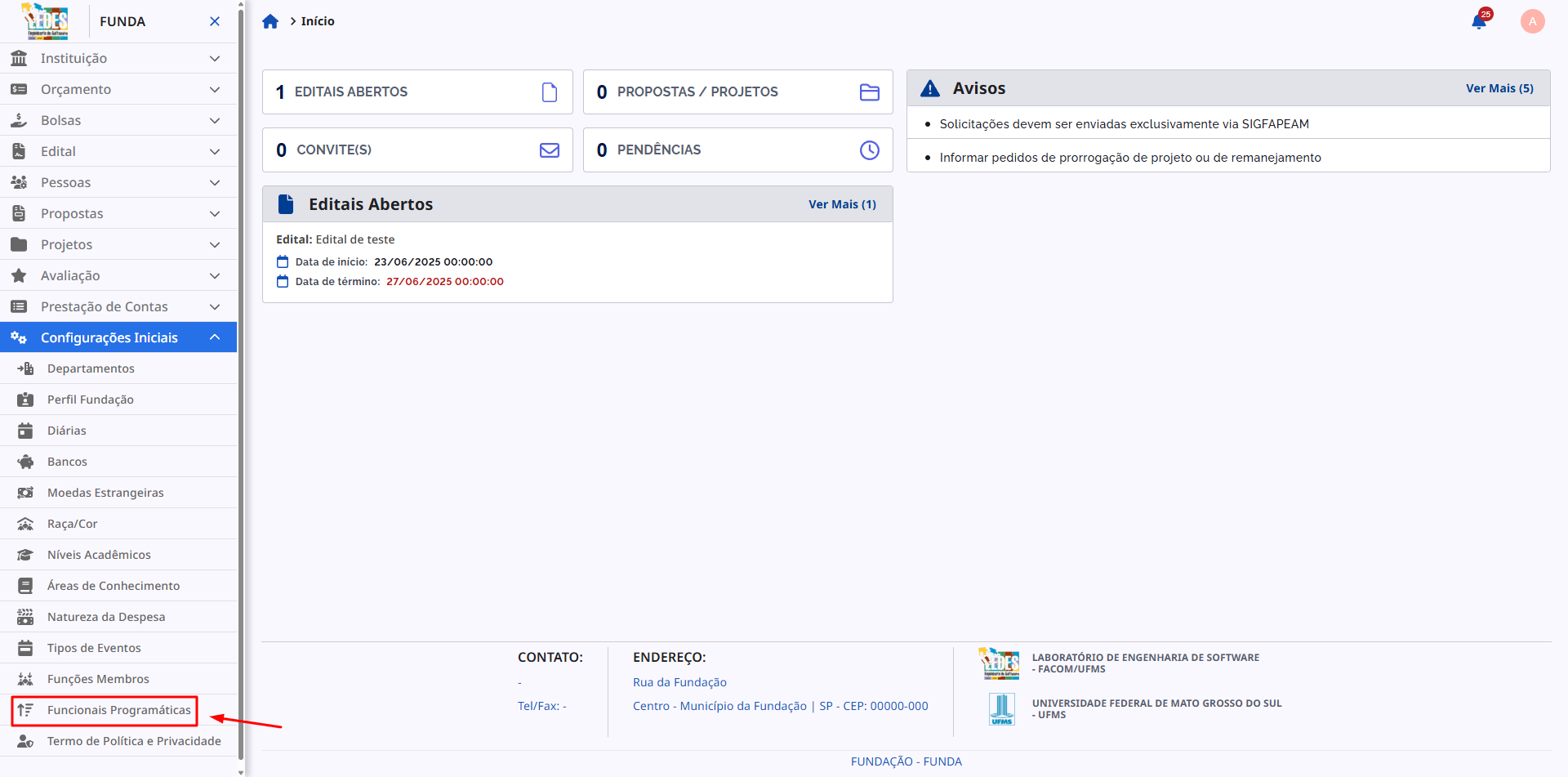Open the notifications bell icon

click(x=1479, y=21)
